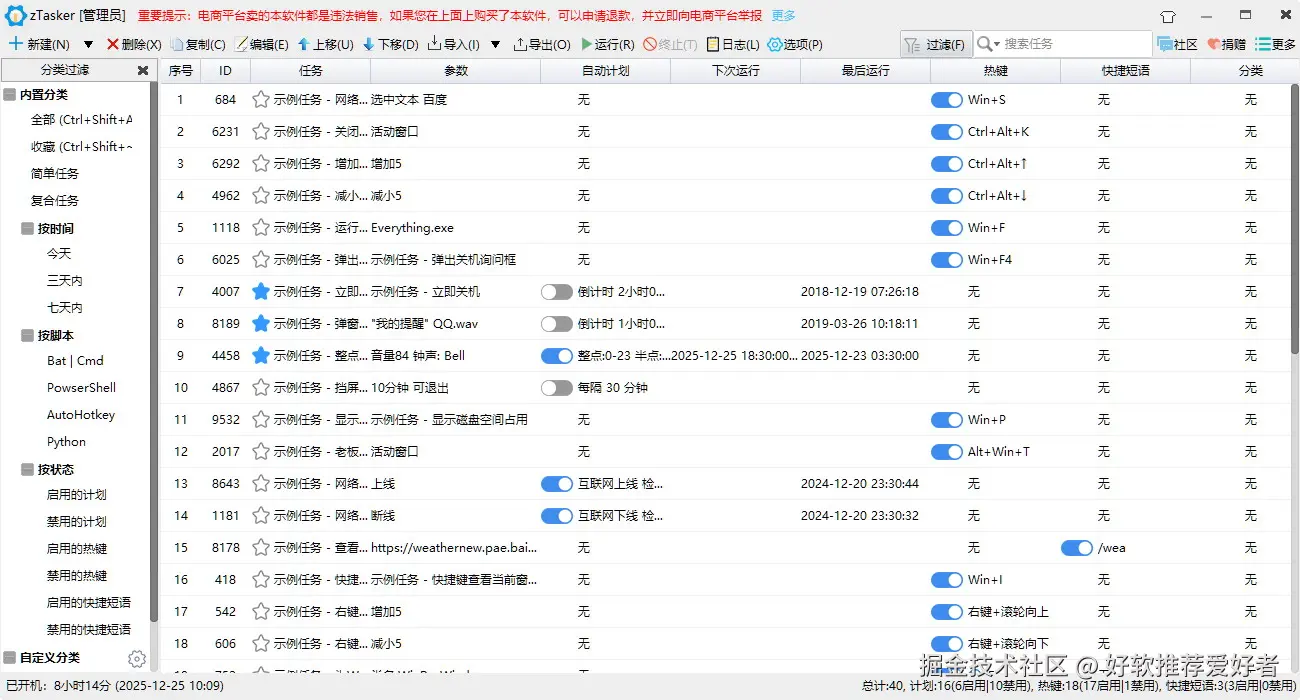The width and height of the screenshot is (1300, 700).
Task: Disable the Win+F4 hotkey toggle
Action: pos(947,260)
